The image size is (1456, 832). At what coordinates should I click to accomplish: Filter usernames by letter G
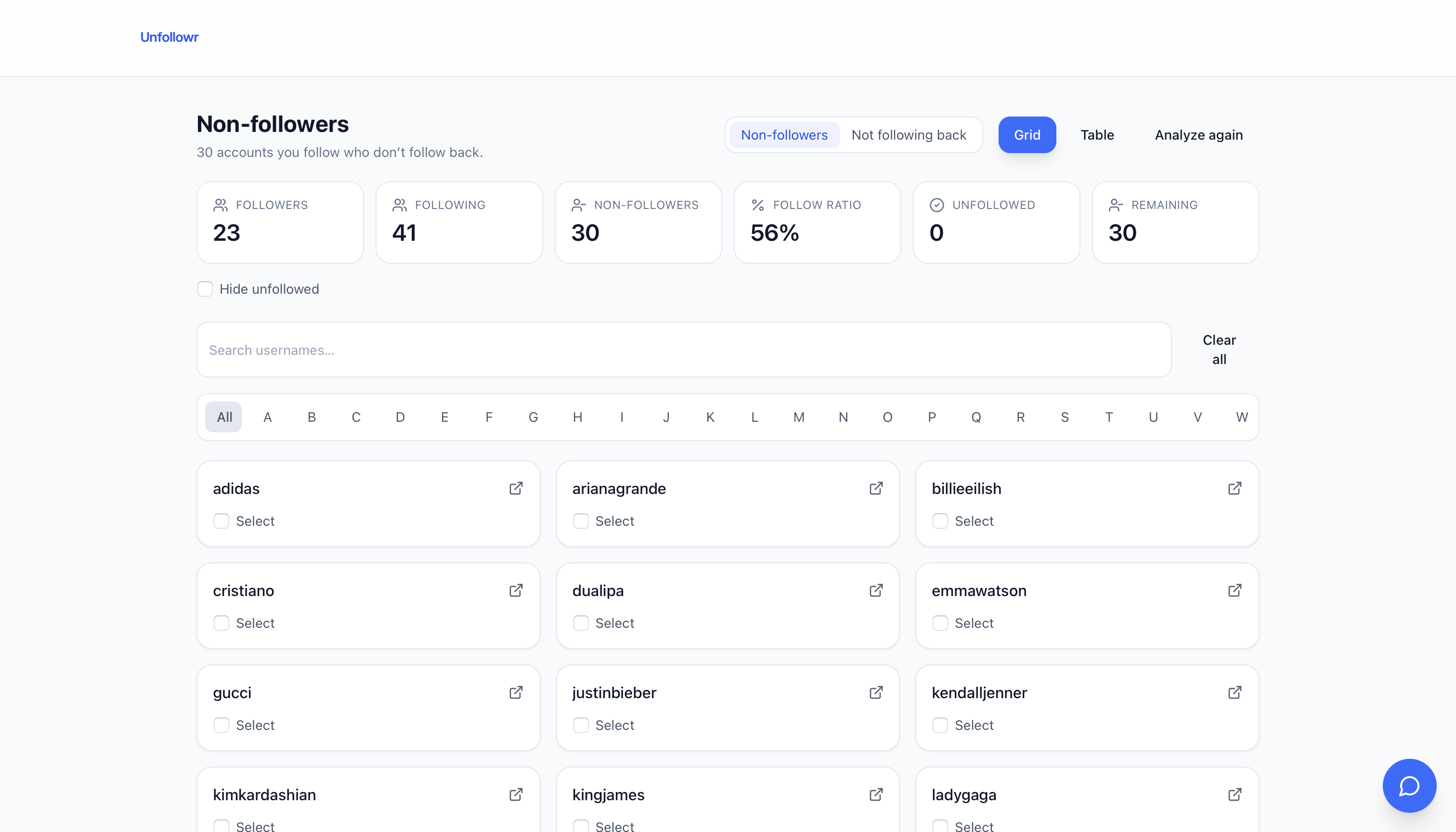point(533,417)
